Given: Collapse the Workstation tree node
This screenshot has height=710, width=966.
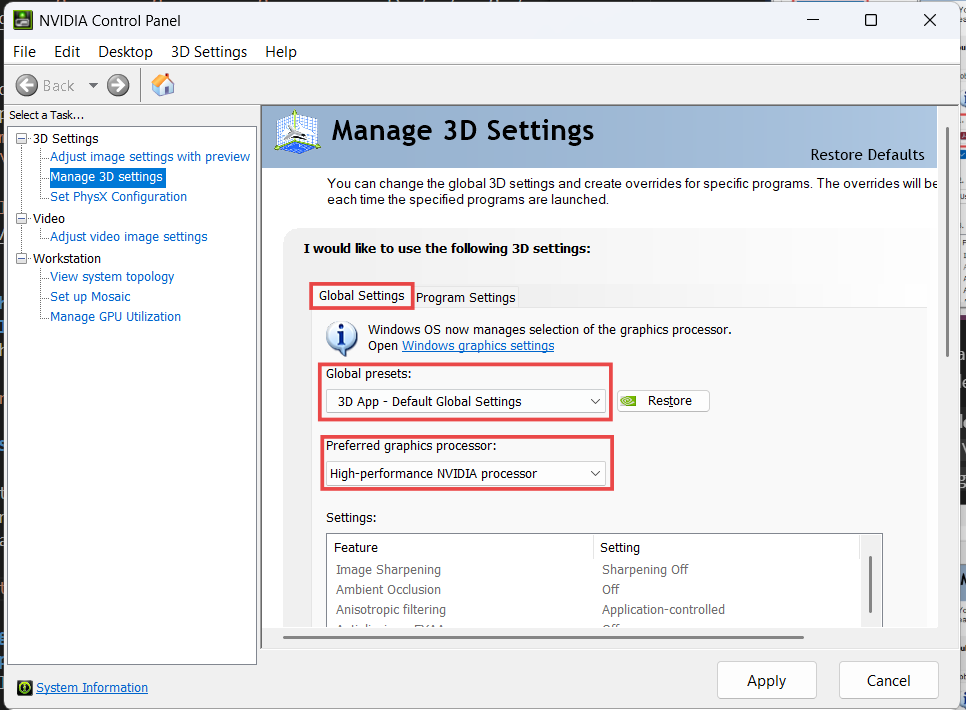Looking at the screenshot, I should [23, 258].
